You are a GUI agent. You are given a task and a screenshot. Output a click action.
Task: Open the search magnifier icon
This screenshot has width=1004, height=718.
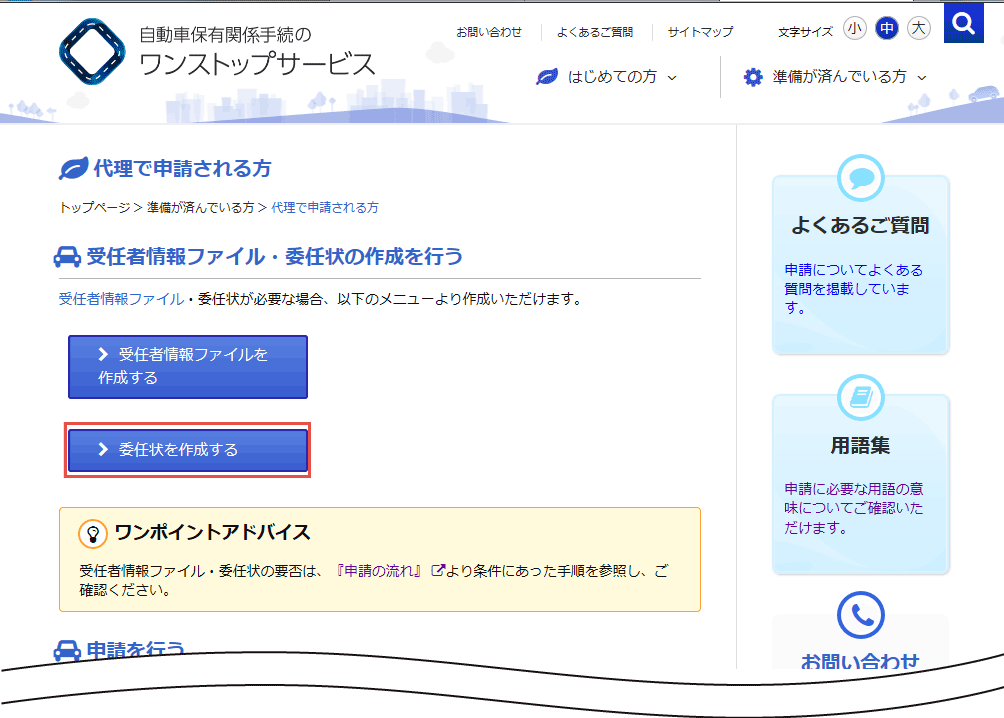963,23
